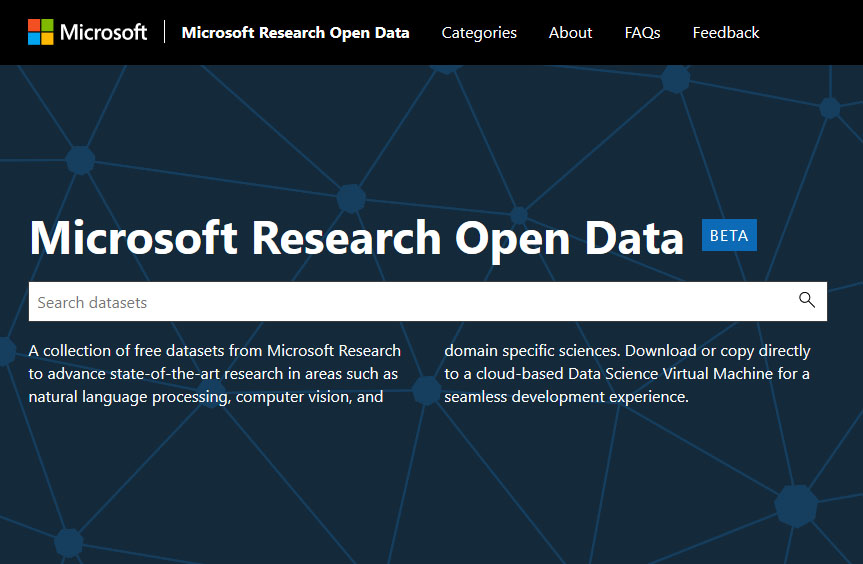Open the Feedback link in navigation
Viewport: 863px width, 564px height.
click(x=725, y=32)
